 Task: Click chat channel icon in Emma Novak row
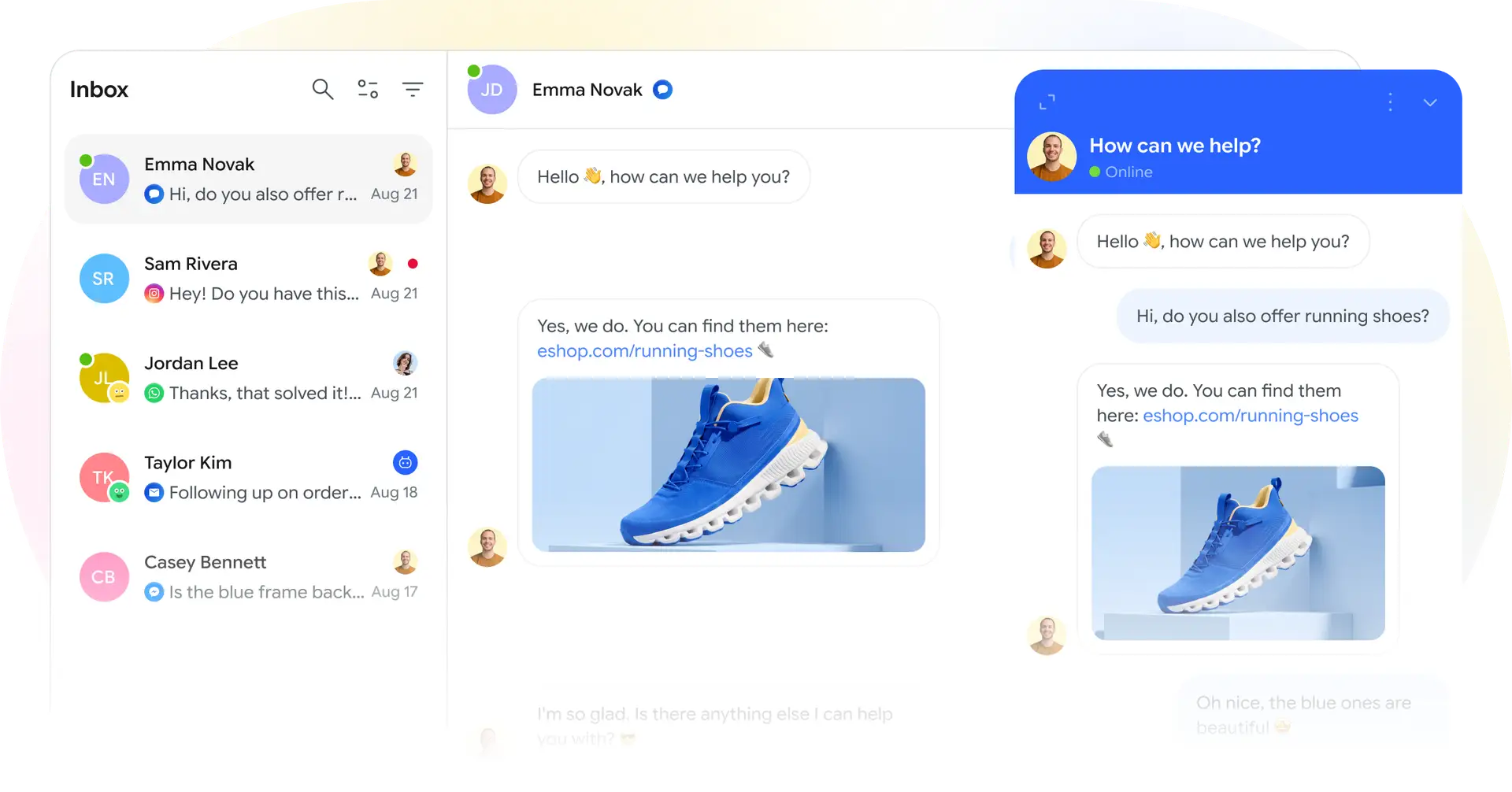click(154, 194)
